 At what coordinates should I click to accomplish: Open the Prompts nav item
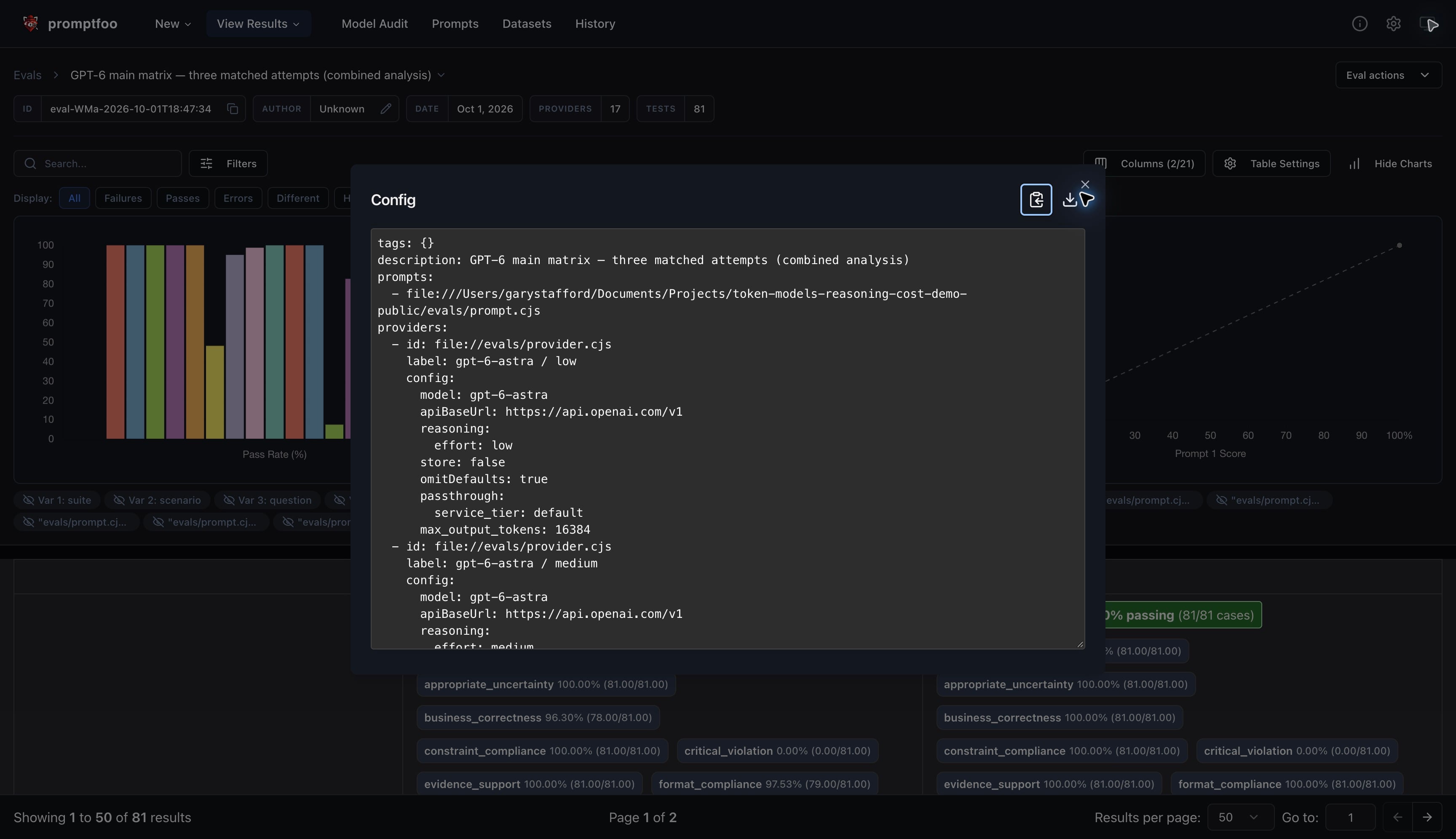455,24
